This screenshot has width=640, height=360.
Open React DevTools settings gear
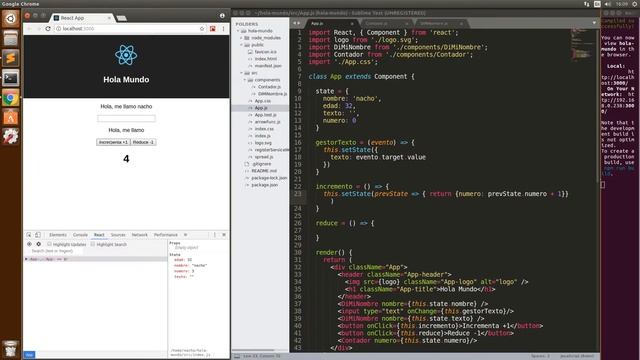[38, 244]
